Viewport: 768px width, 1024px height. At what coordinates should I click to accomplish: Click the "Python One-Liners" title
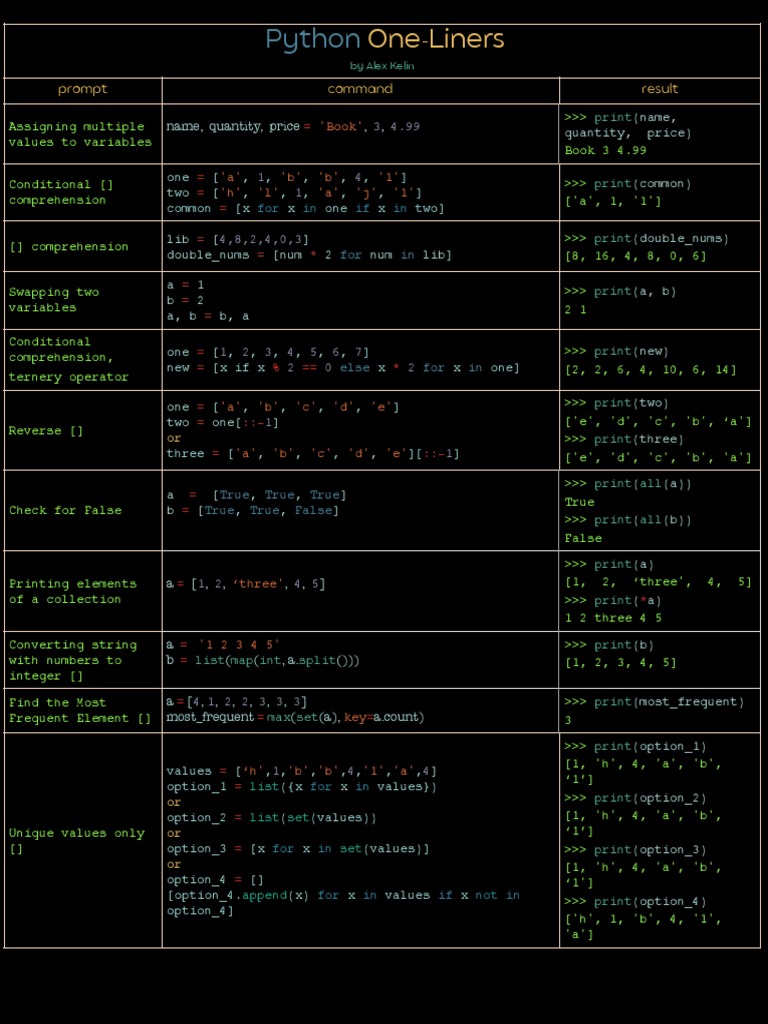pyautogui.click(x=384, y=40)
